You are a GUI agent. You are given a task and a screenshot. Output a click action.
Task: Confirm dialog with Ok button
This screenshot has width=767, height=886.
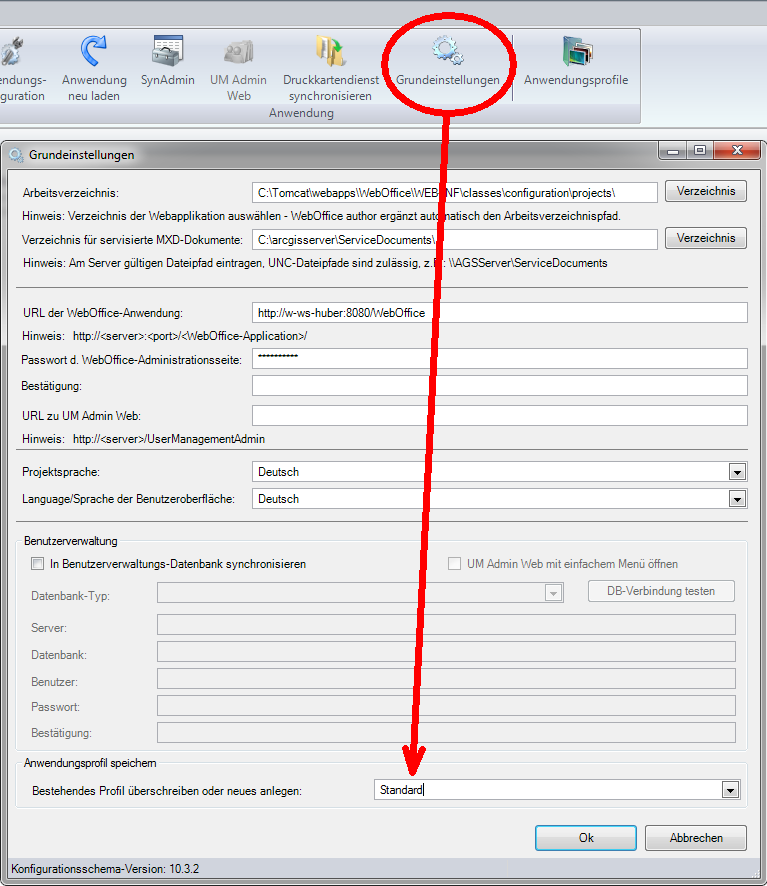[x=586, y=838]
